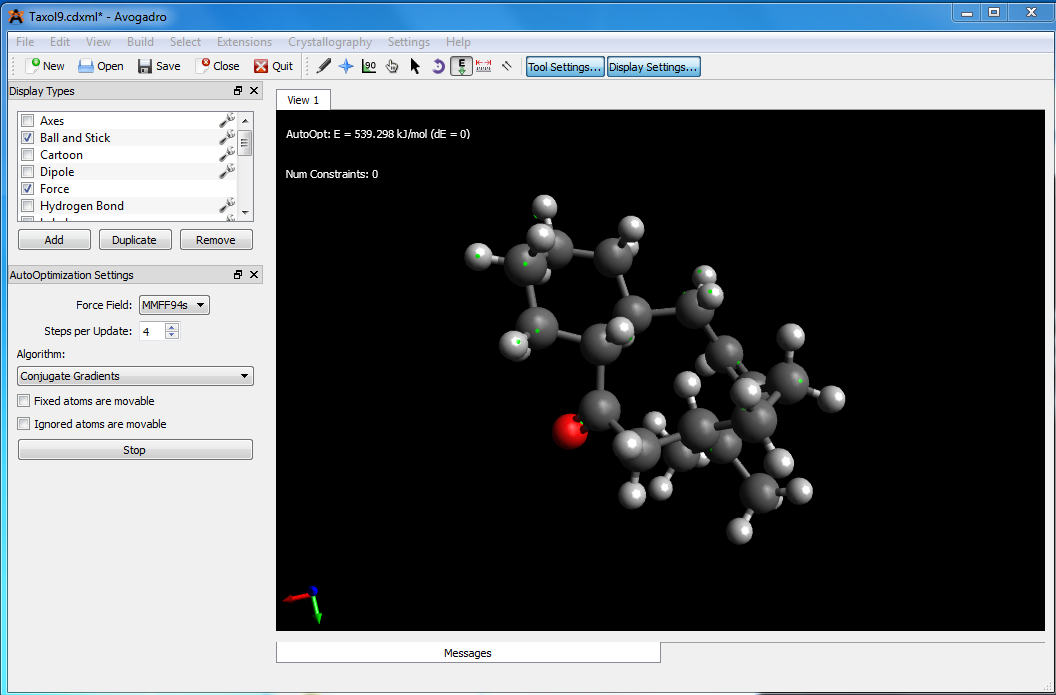Select the Bond Centric Manipulate tool
The image size is (1056, 695).
tap(369, 66)
